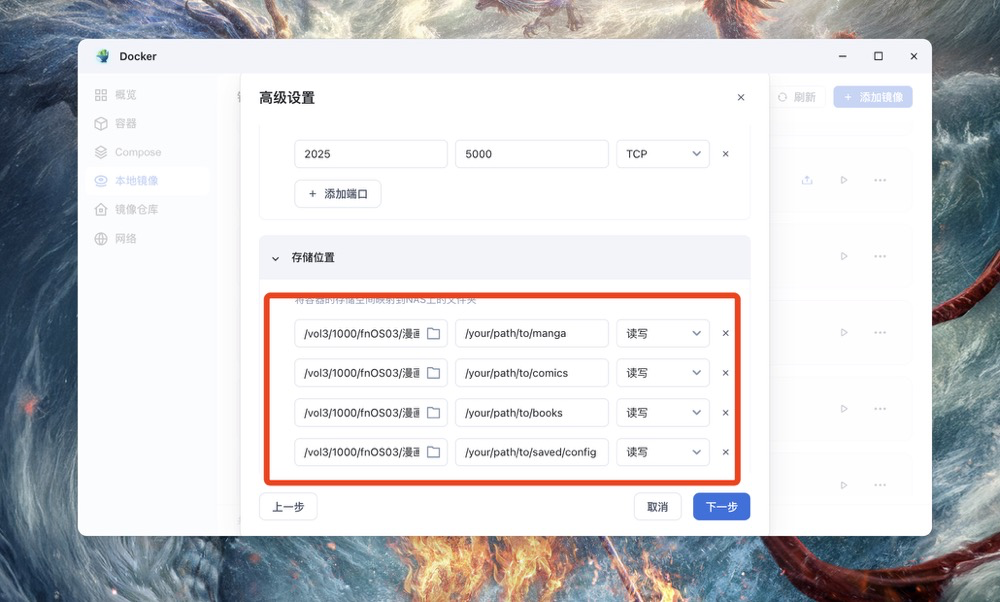Image resolution: width=1000 pixels, height=602 pixels.
Task: Open the 概览 overview sidebar item
Action: coord(147,95)
